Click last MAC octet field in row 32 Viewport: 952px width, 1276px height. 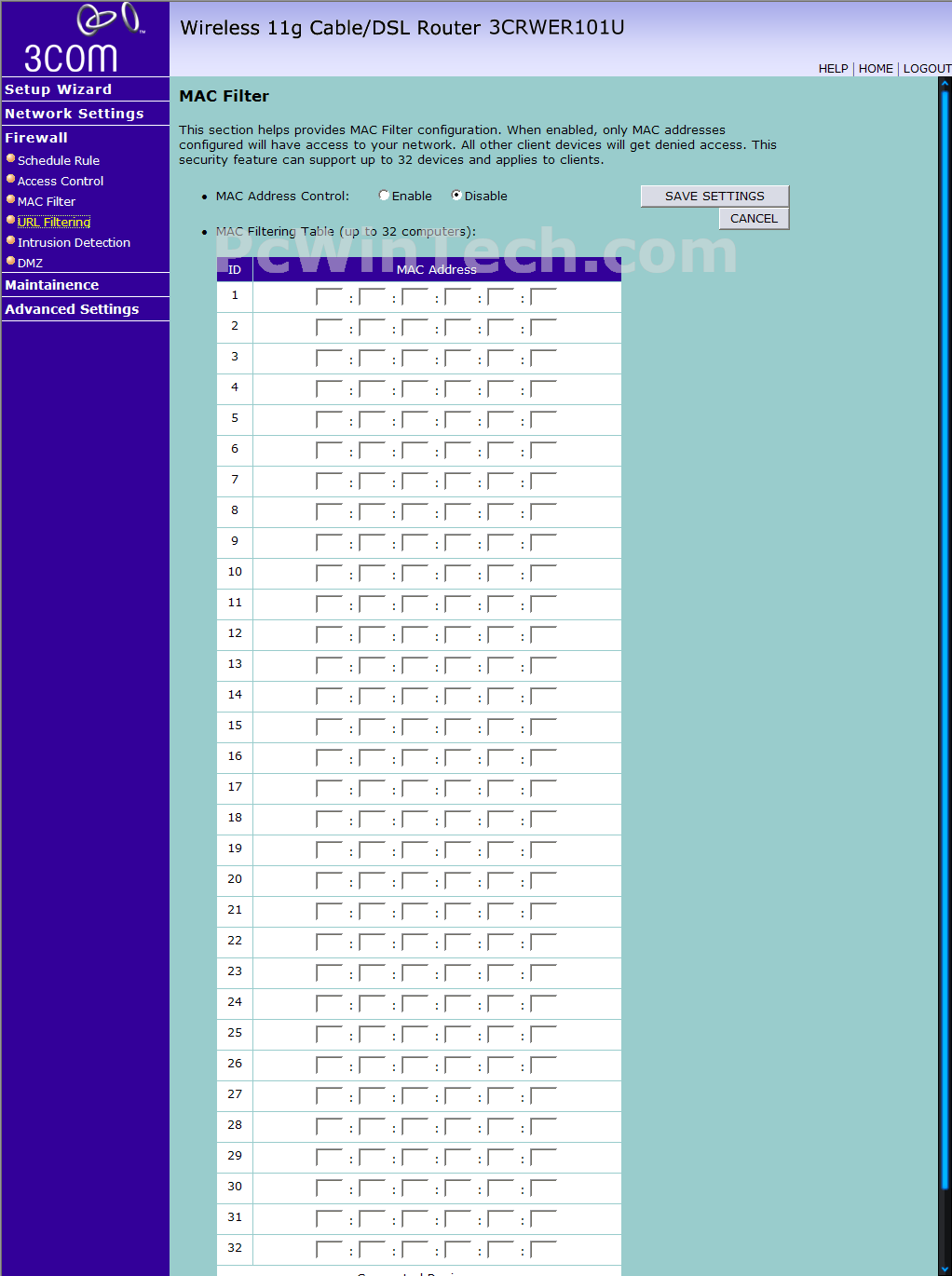click(544, 1250)
